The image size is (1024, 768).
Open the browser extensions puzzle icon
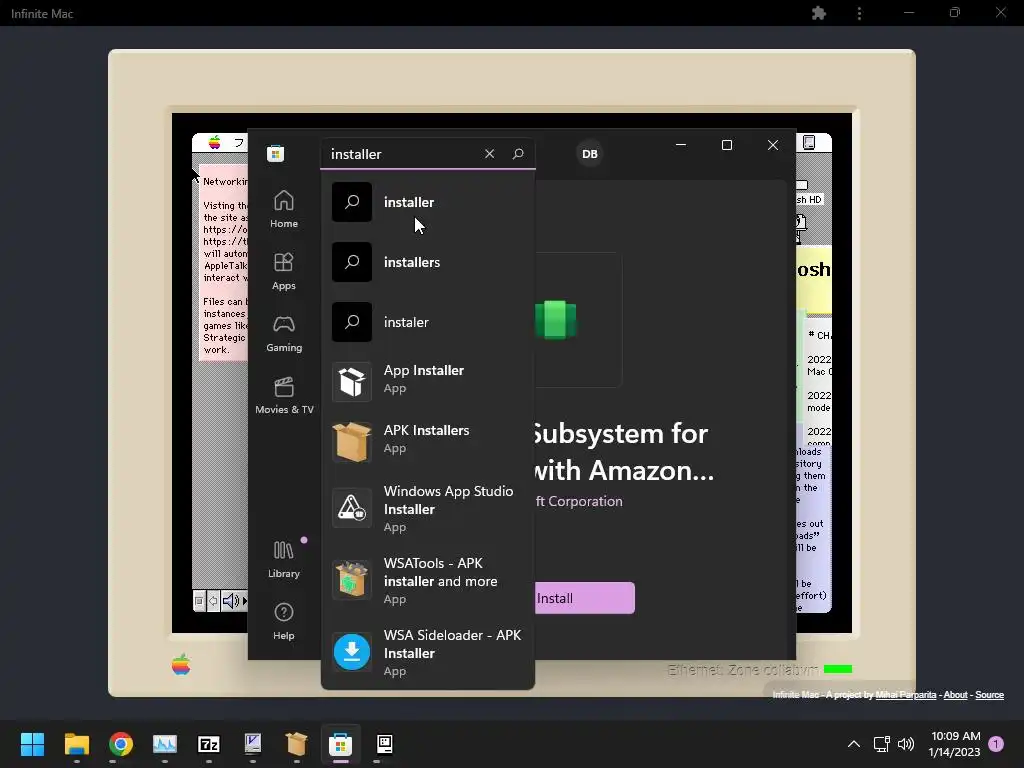[818, 13]
